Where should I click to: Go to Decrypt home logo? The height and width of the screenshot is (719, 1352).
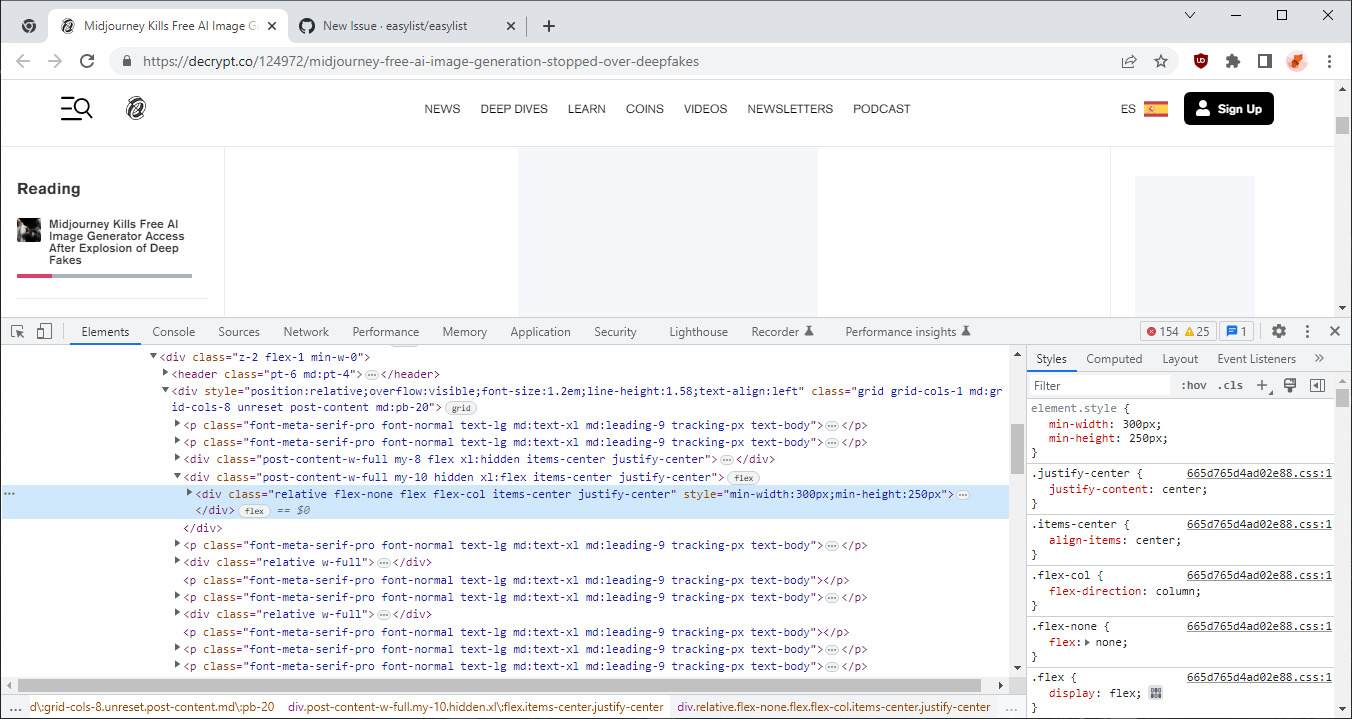point(136,108)
